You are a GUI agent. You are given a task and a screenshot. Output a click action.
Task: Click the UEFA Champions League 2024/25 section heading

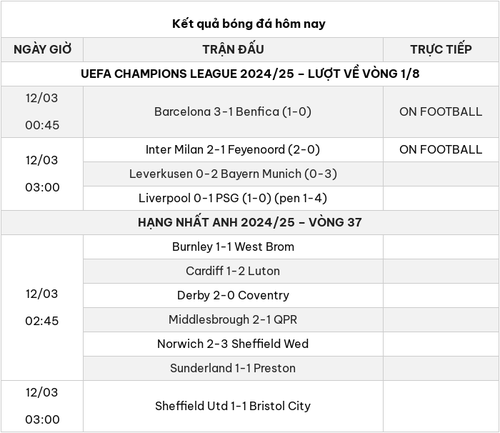pos(250,74)
